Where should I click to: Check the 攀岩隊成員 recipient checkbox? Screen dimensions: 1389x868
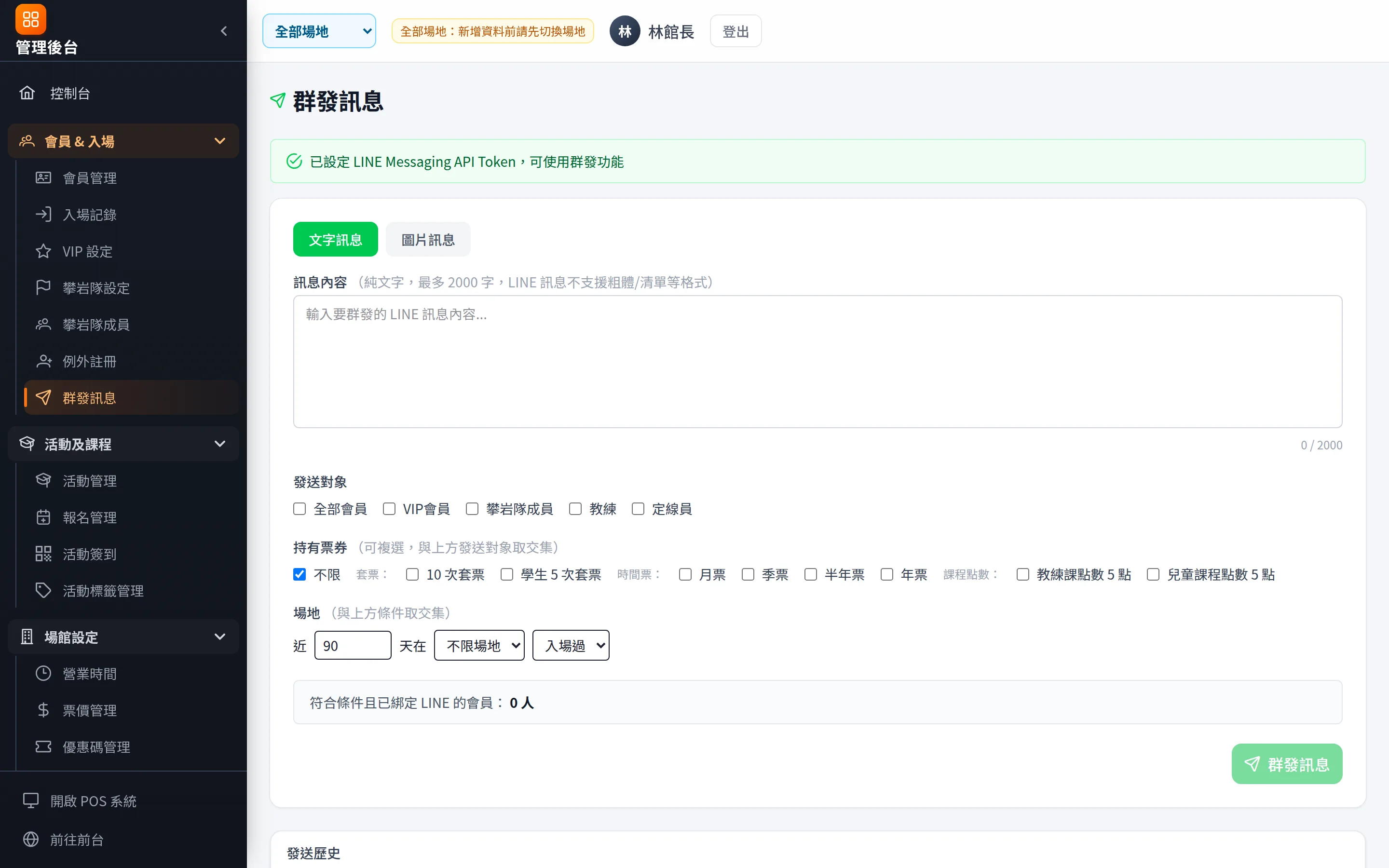click(472, 509)
